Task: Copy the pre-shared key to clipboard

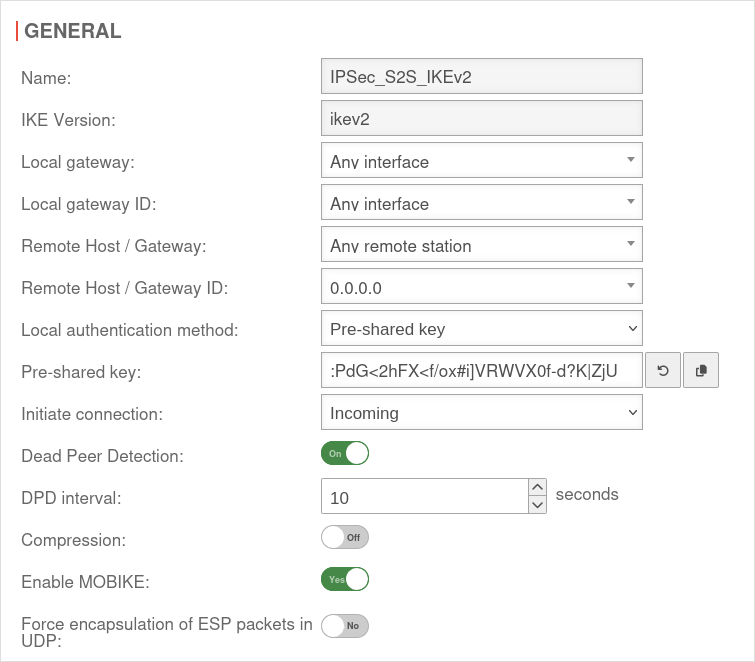Action: click(701, 371)
